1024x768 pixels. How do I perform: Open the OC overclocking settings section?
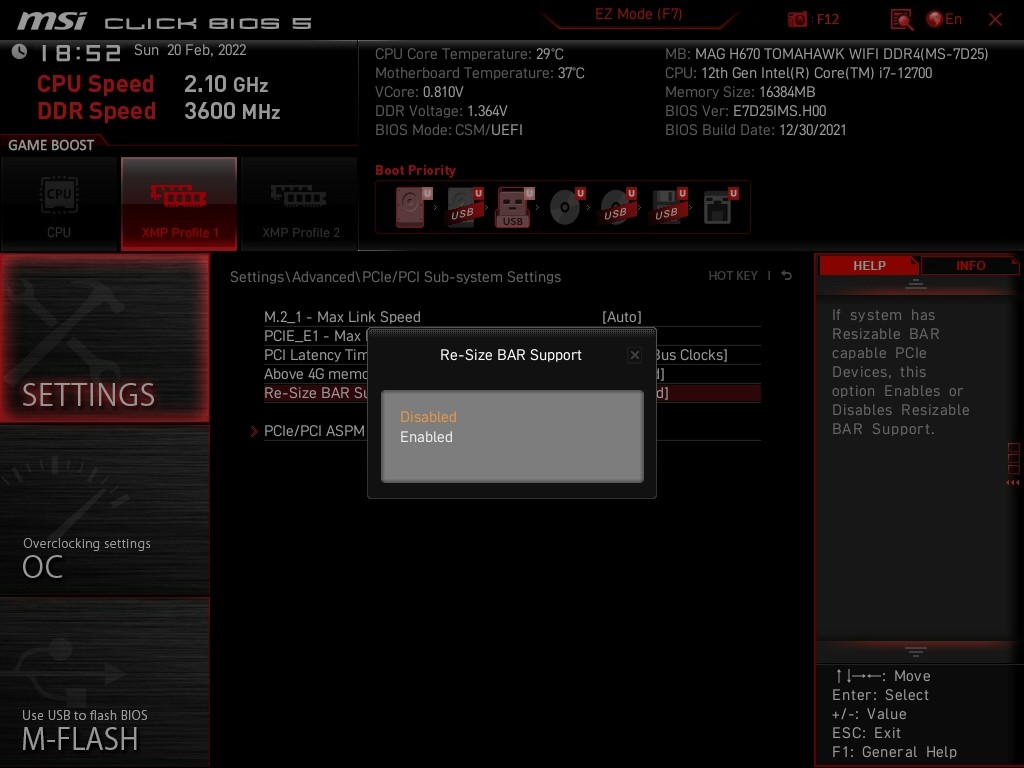[104, 511]
